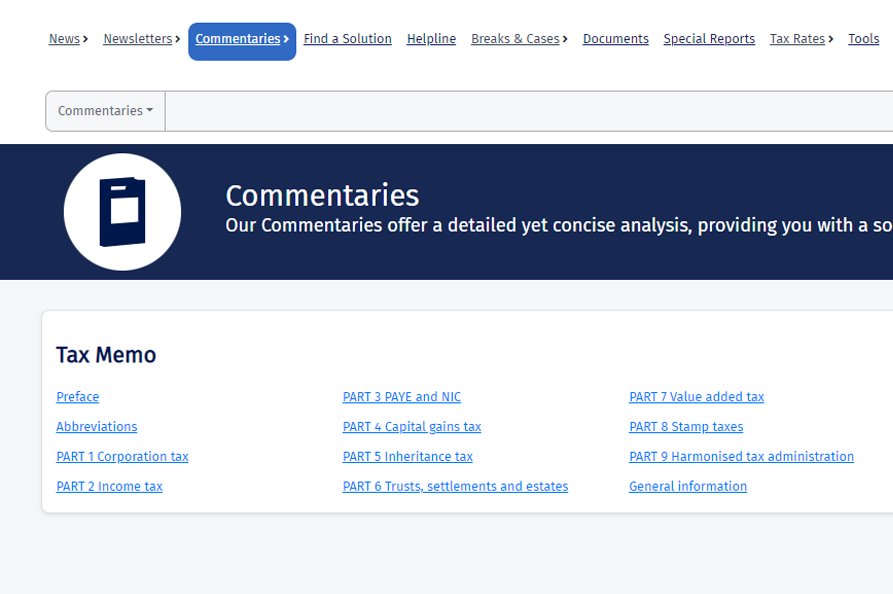Screen dimensions: 893x594
Task: Open the Preface link
Action: tap(78, 397)
